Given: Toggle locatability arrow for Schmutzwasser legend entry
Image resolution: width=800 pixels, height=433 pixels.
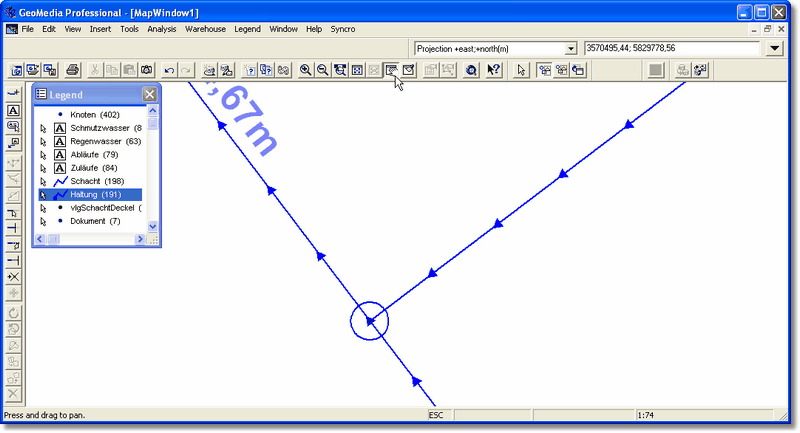Looking at the screenshot, I should pos(43,128).
